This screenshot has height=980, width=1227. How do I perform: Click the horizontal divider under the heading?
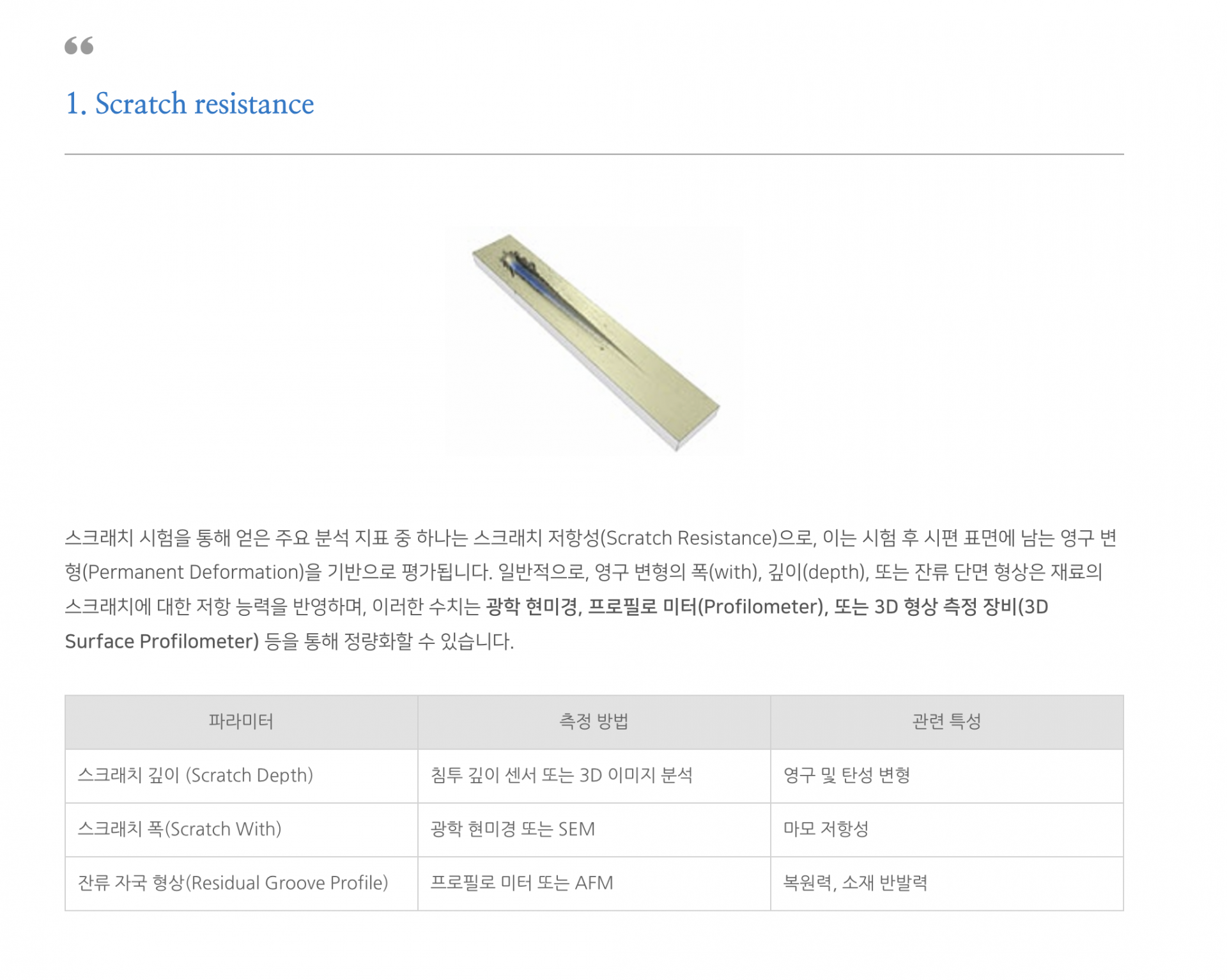click(594, 154)
